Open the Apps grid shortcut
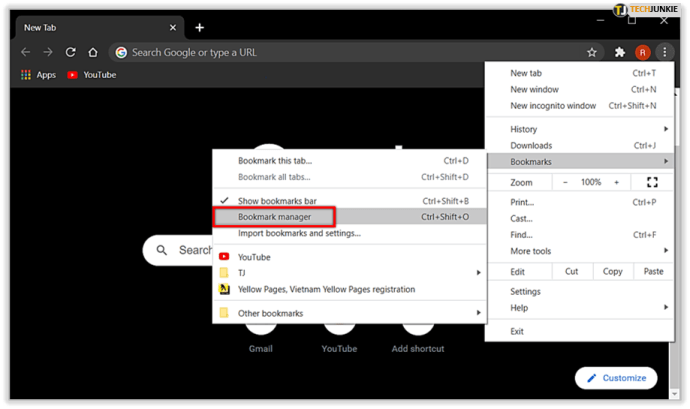The height and width of the screenshot is (409, 690). [38, 75]
